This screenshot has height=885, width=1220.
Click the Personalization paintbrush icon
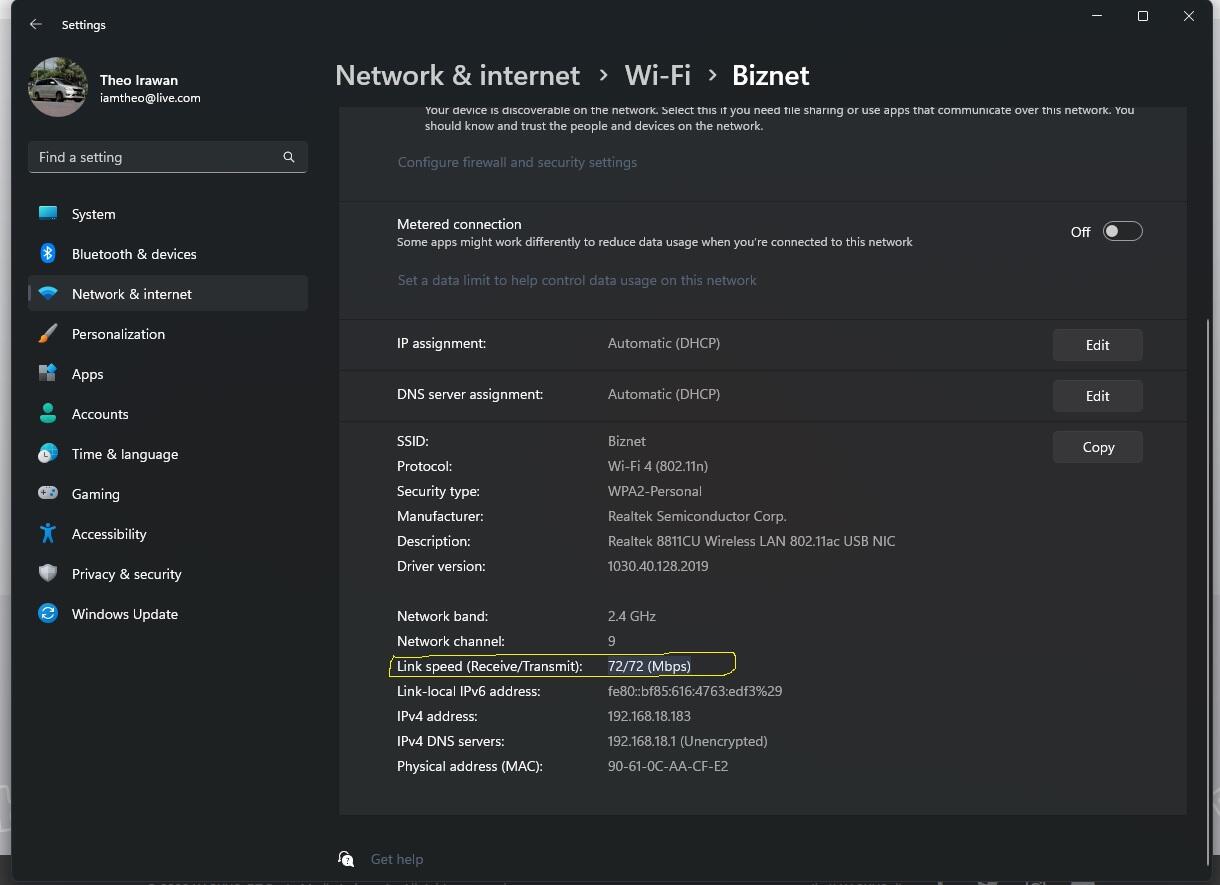(48, 334)
